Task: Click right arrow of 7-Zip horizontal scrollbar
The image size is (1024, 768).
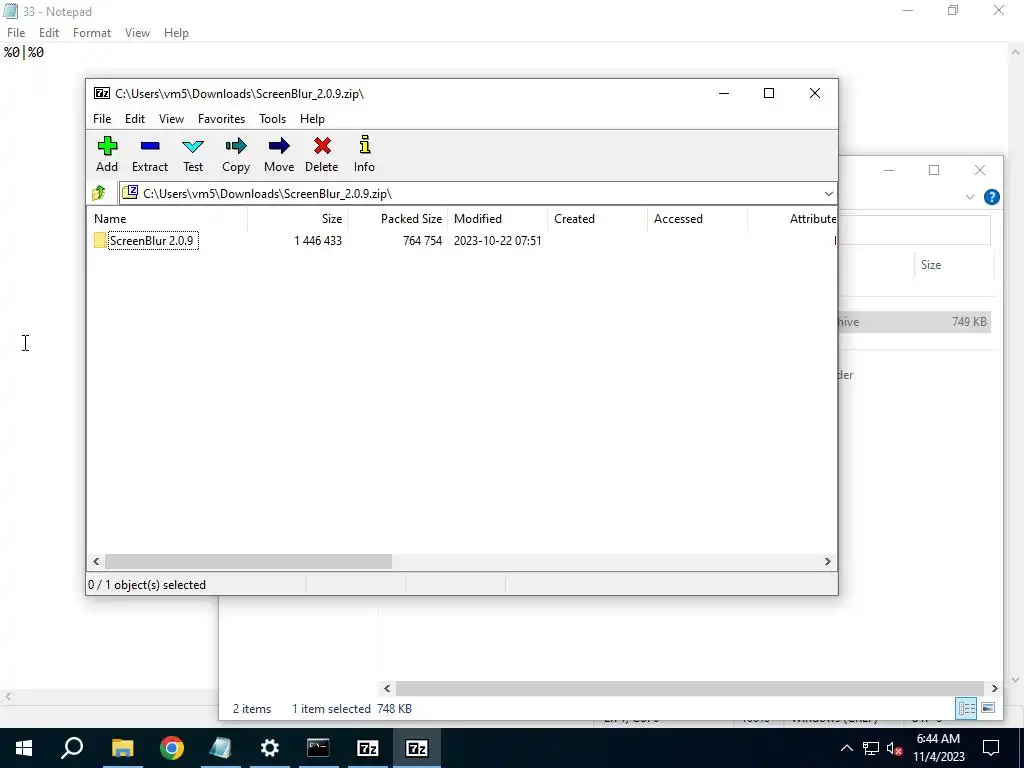Action: (827, 562)
